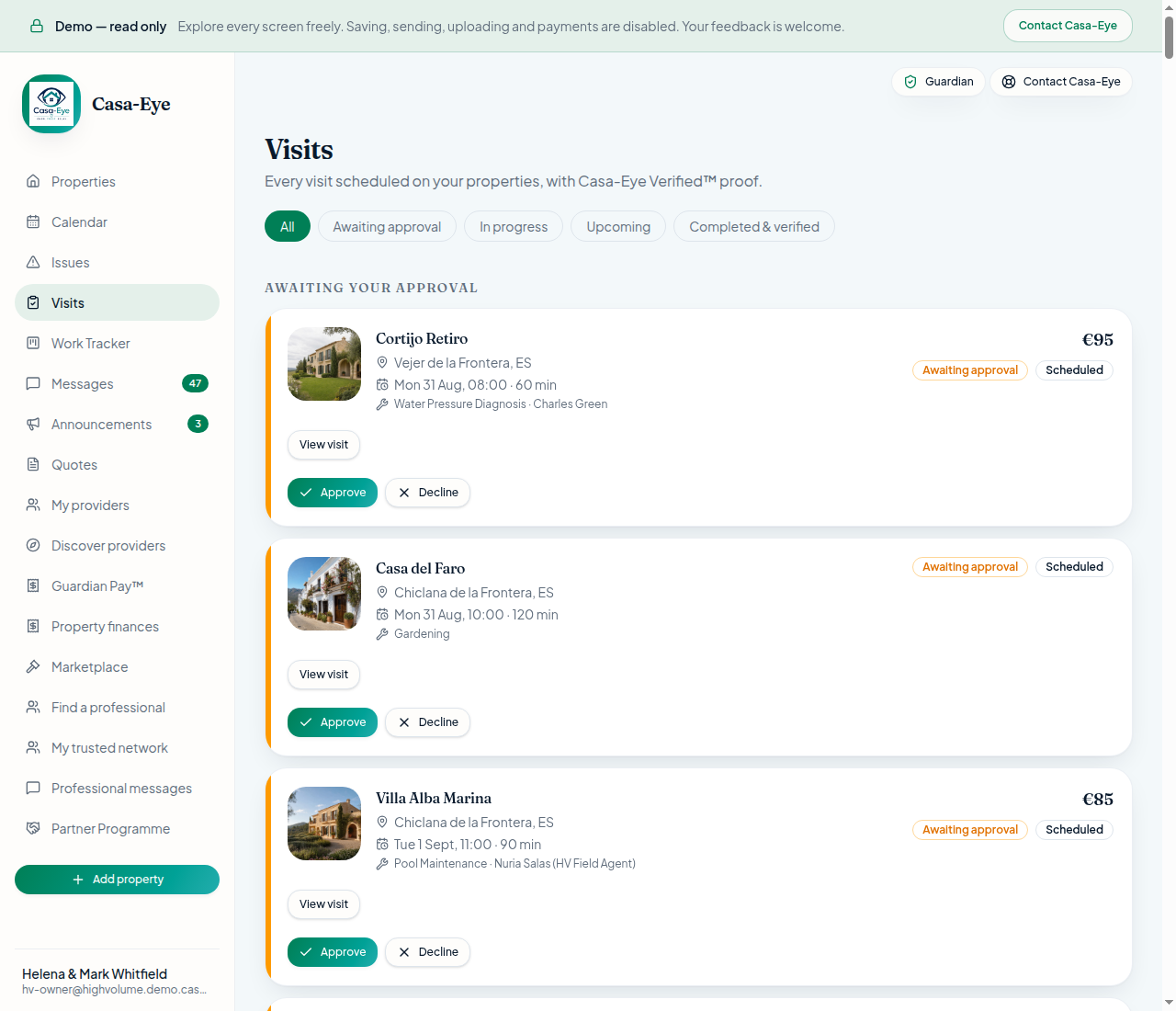This screenshot has width=1176, height=1011.
Task: Select the Awaiting approval filter
Action: (387, 227)
